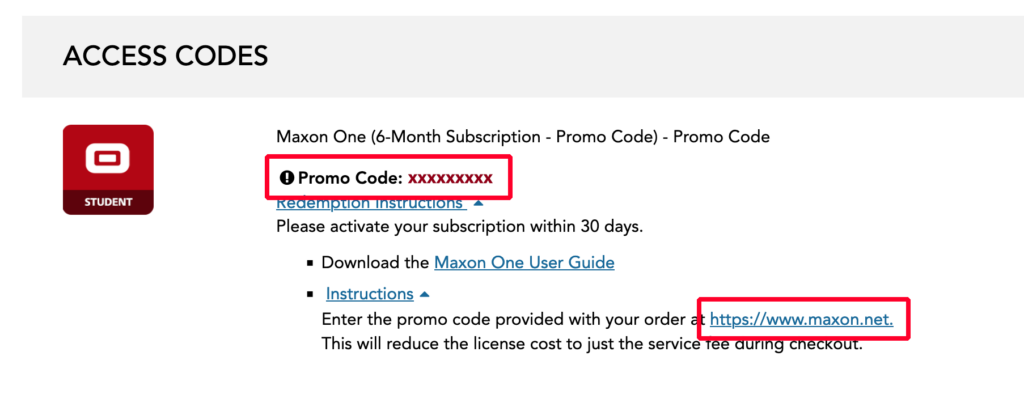Image resolution: width=1024 pixels, height=407 pixels.
Task: Collapse the Redemption Instructions arrow
Action: (478, 203)
